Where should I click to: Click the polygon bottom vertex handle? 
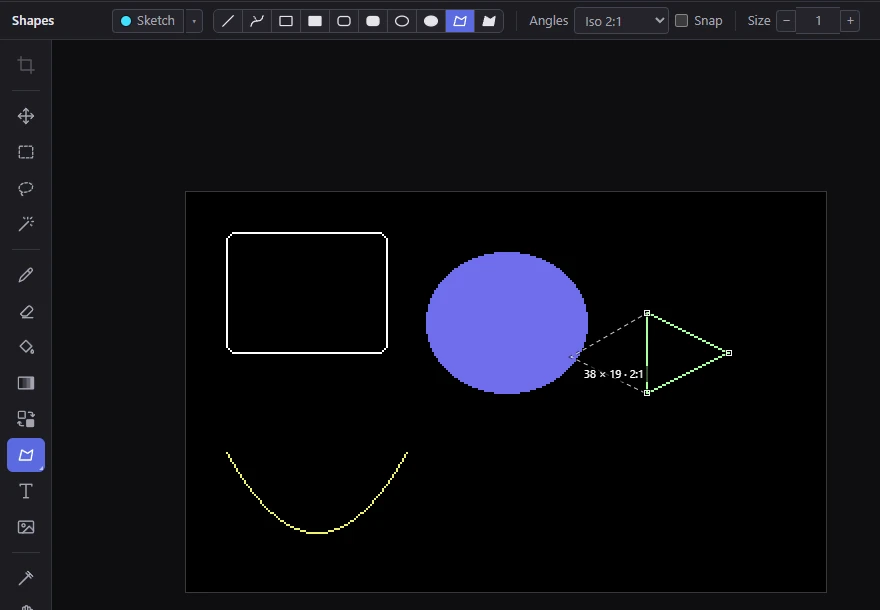click(x=647, y=393)
